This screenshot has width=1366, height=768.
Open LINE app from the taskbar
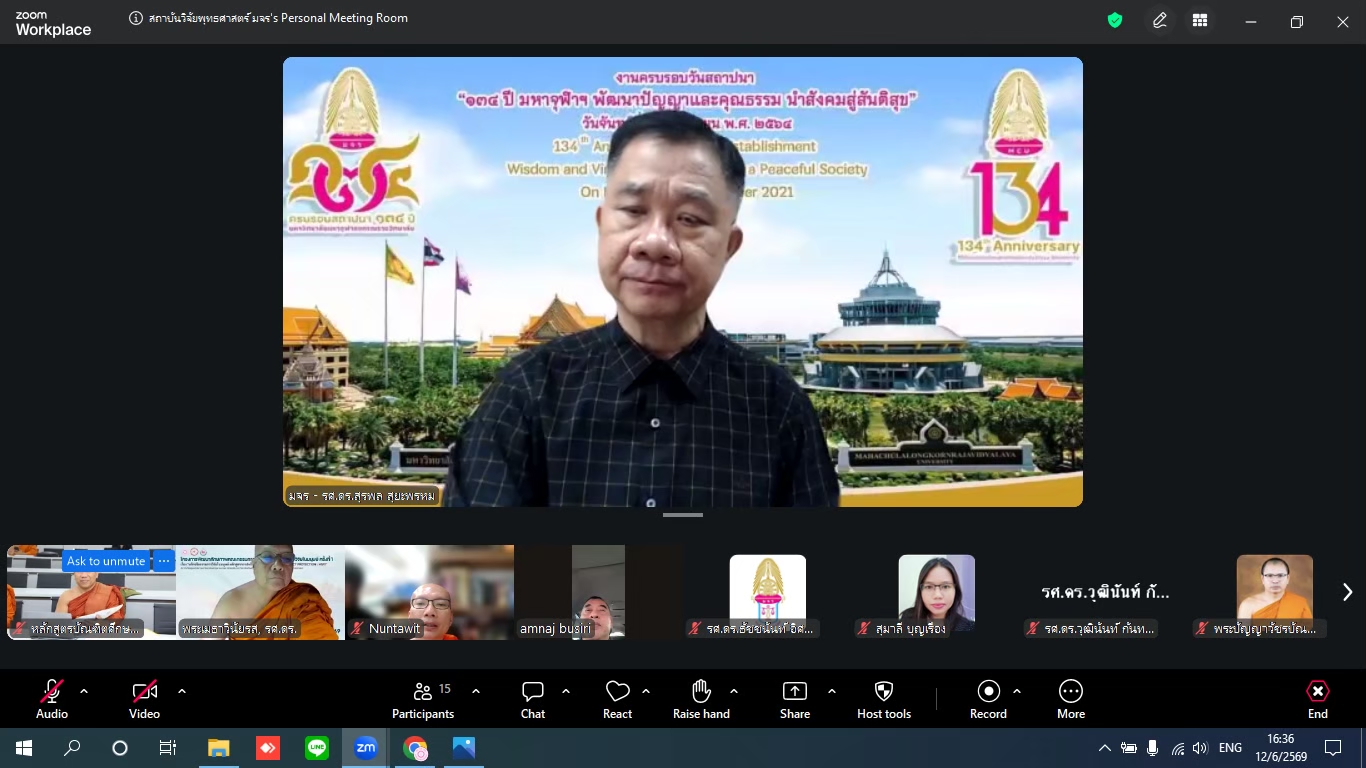coord(317,748)
